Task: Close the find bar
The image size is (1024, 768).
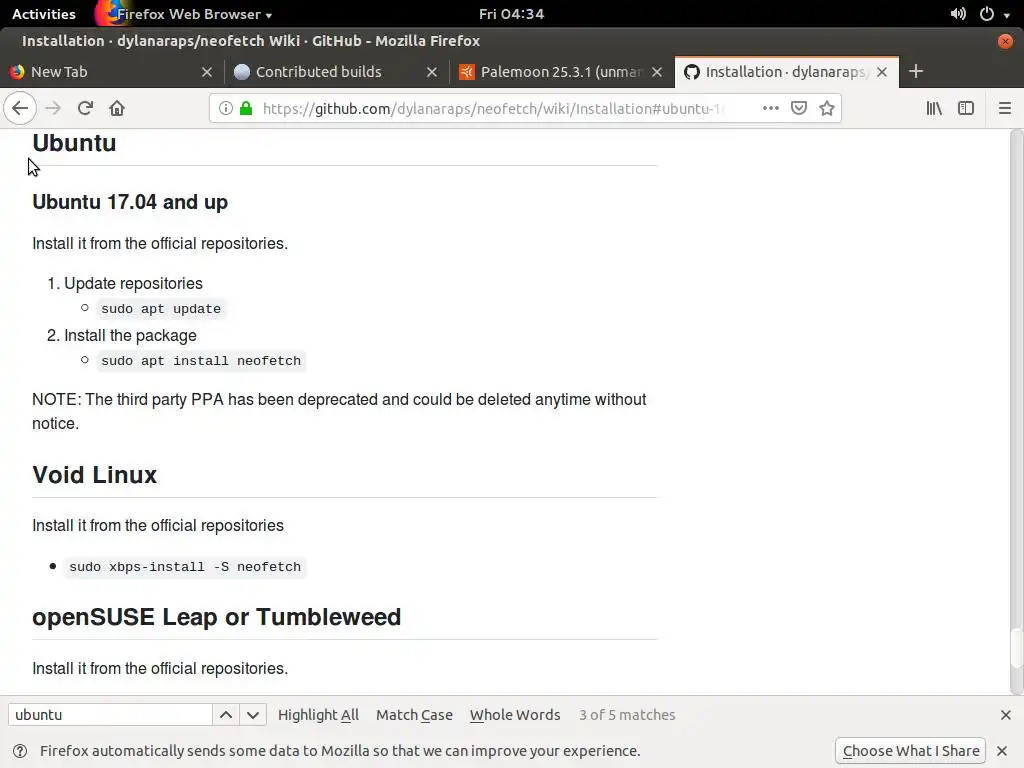Action: coord(1006,714)
